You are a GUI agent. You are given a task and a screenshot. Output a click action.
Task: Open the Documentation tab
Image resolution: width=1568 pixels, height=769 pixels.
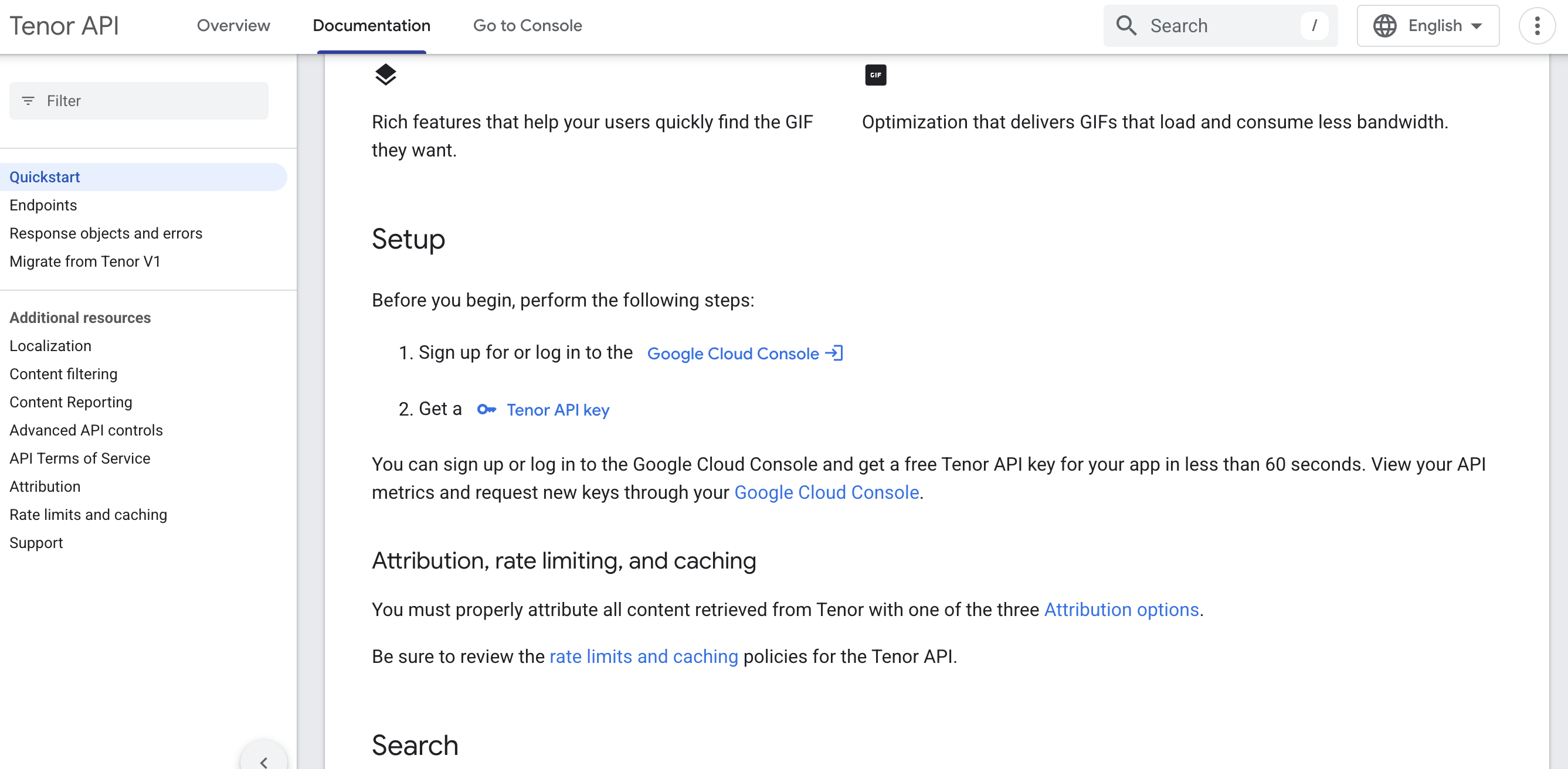click(x=371, y=26)
